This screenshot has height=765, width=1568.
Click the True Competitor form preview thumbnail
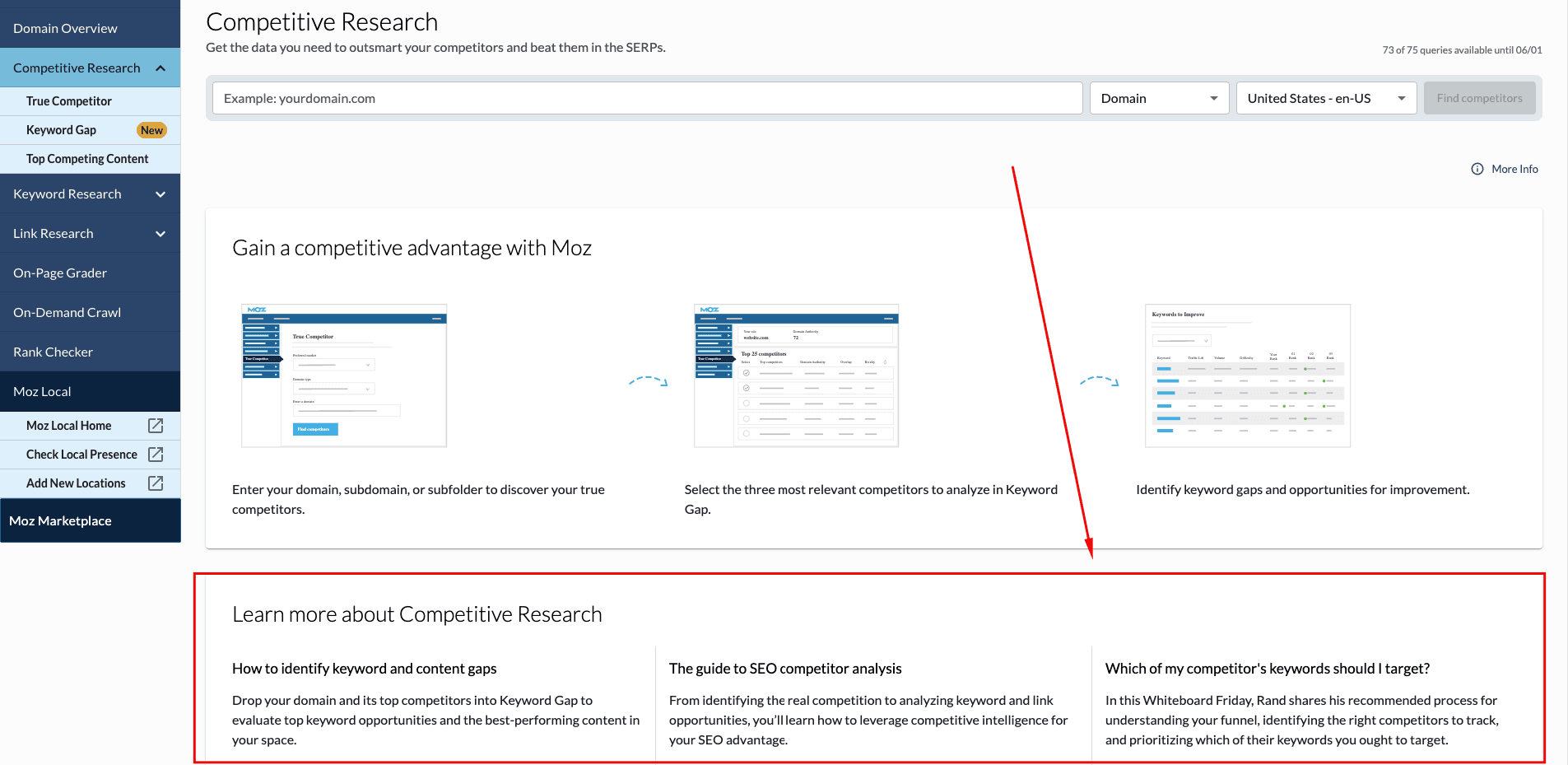click(x=344, y=376)
